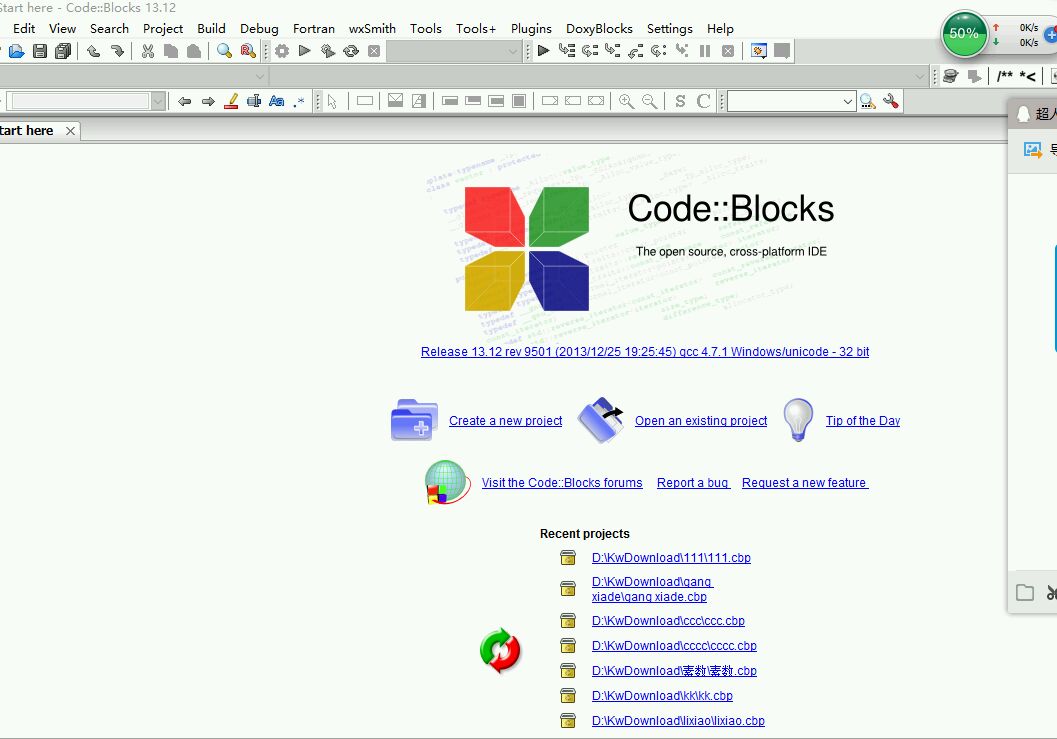Viewport: 1057px width, 739px height.
Task: Click the highlight marker pen icon
Action: 231,101
